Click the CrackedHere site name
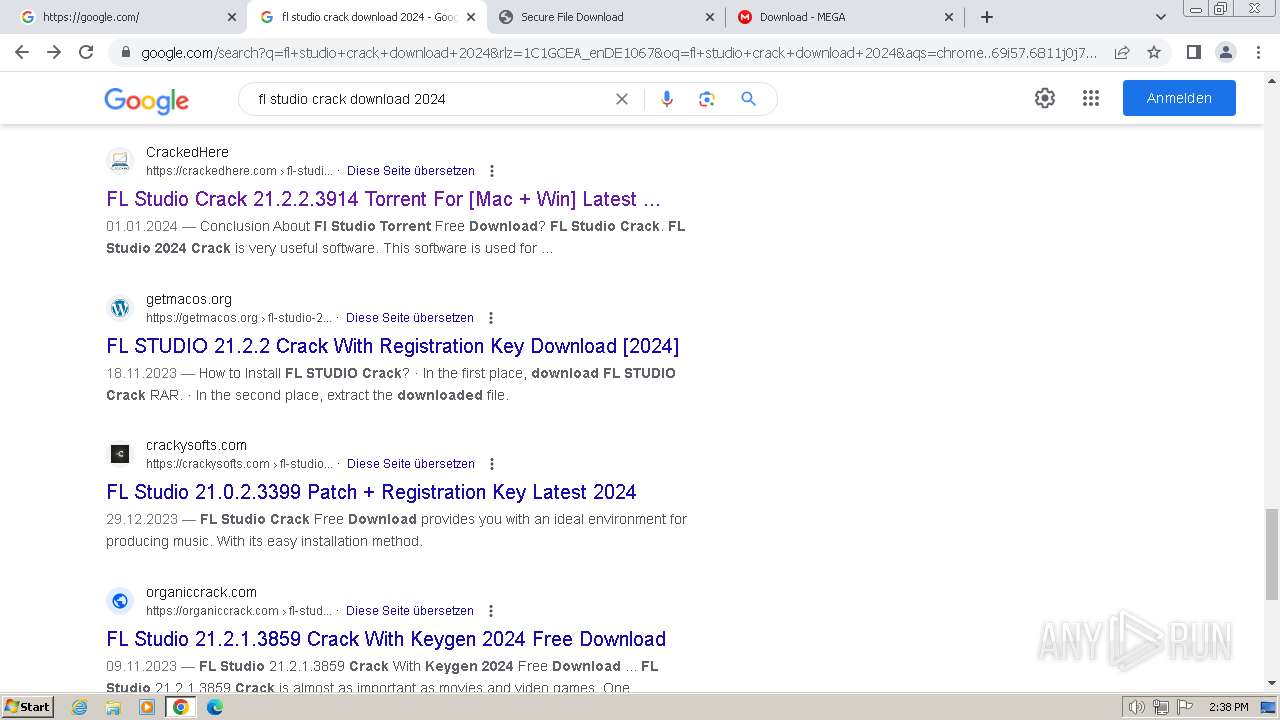The image size is (1280, 720). (x=187, y=152)
